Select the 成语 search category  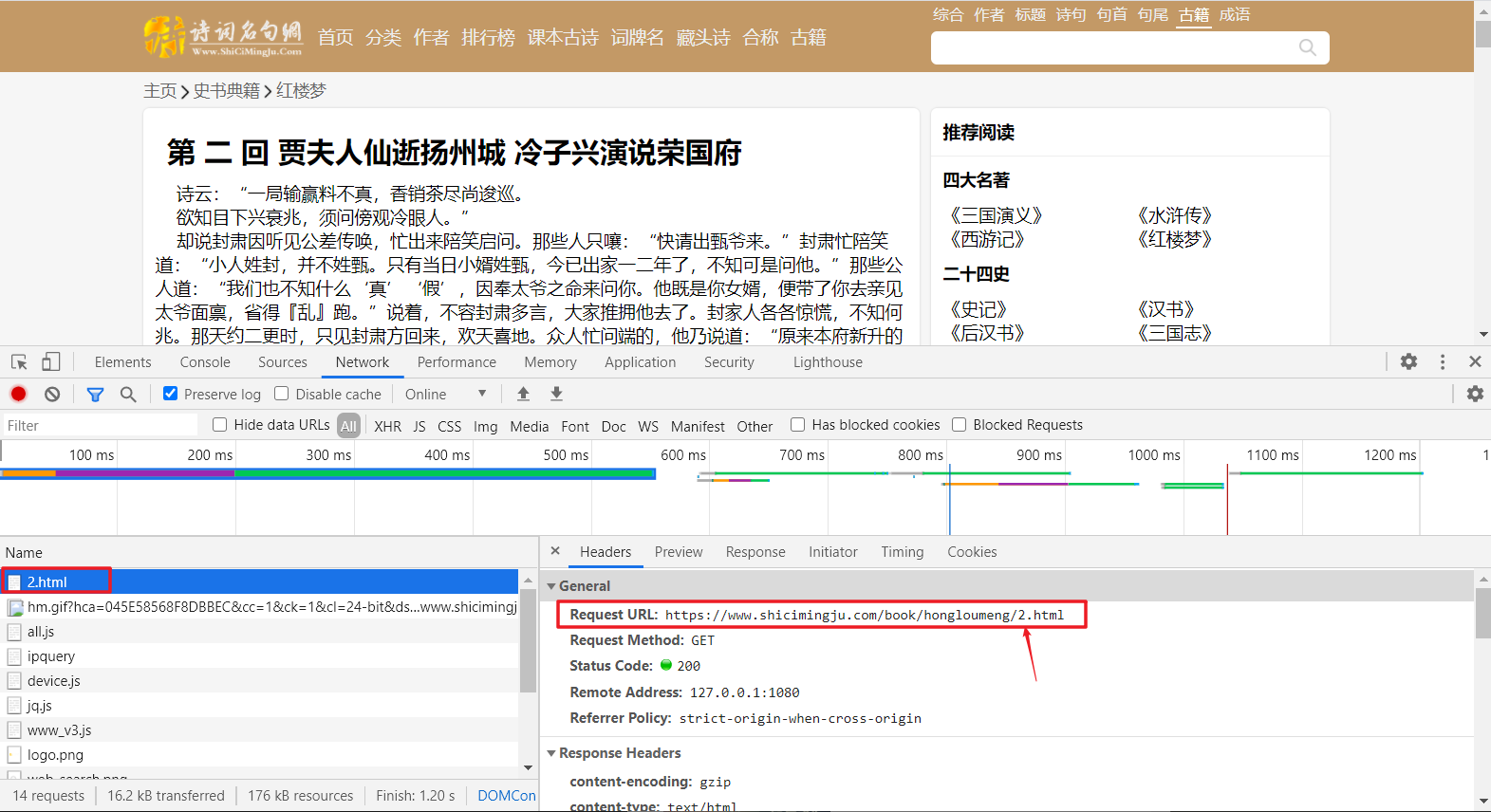point(1234,14)
